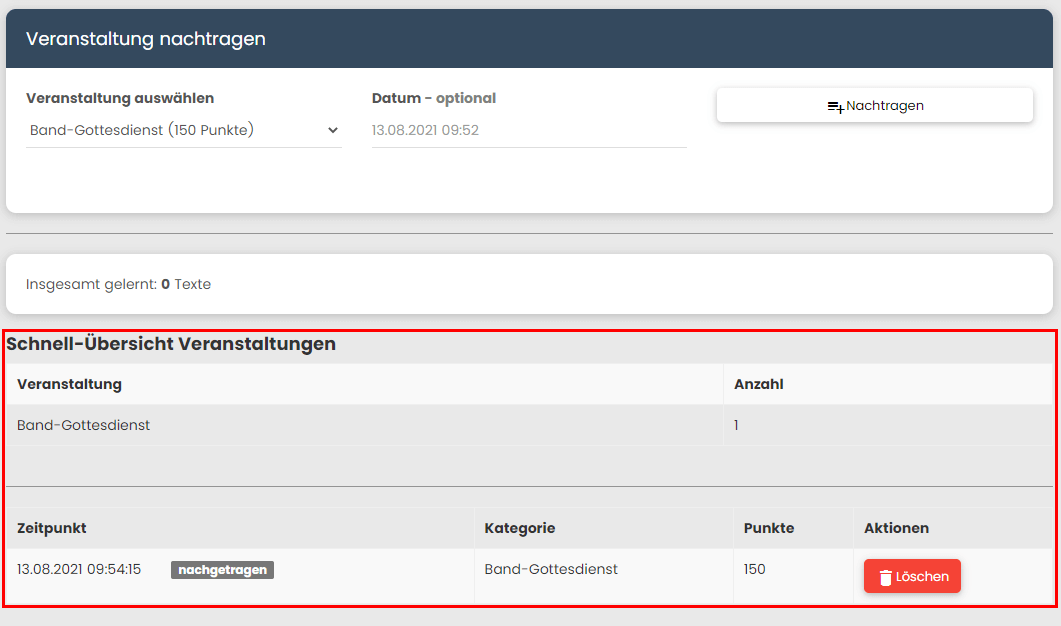Delete the Band-Gottesdienst entry with Löschen
The width and height of the screenshot is (1061, 626).
click(912, 577)
